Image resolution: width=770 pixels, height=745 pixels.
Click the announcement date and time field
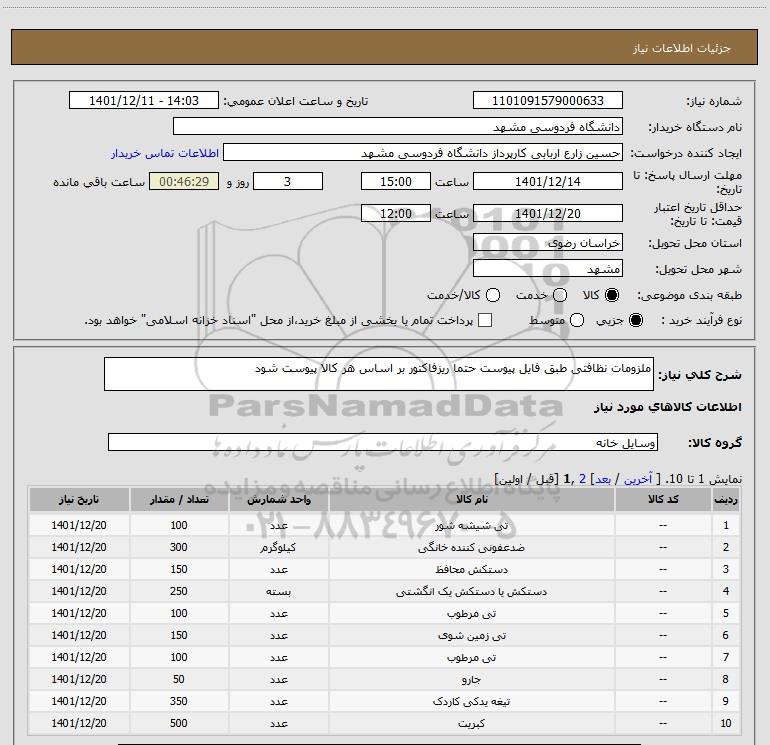click(x=144, y=100)
